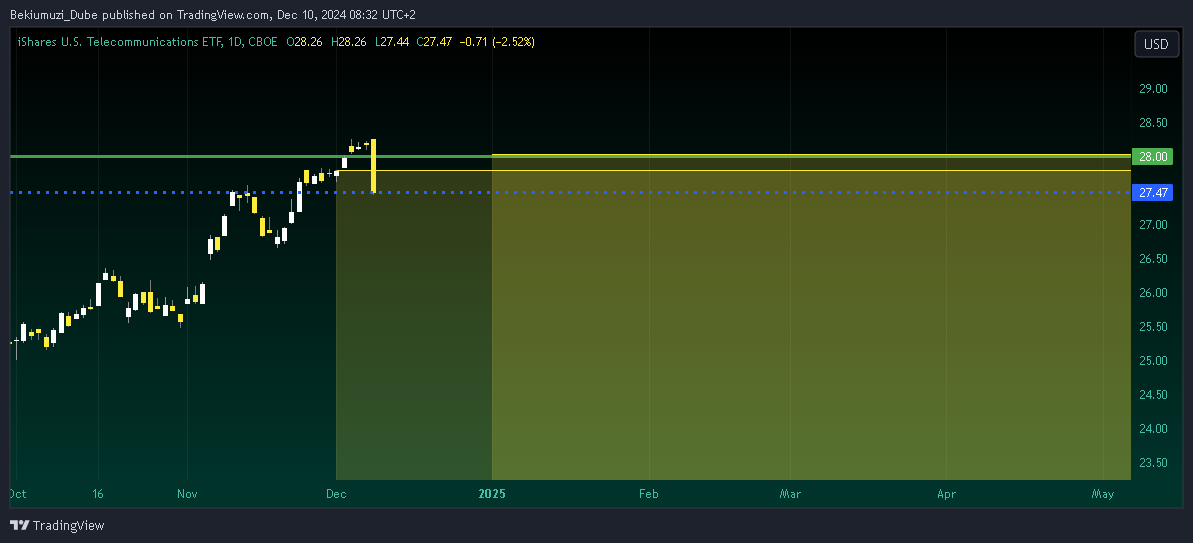Click the Apr time axis label
Viewport: 1193px width, 543px height.
tap(946, 494)
